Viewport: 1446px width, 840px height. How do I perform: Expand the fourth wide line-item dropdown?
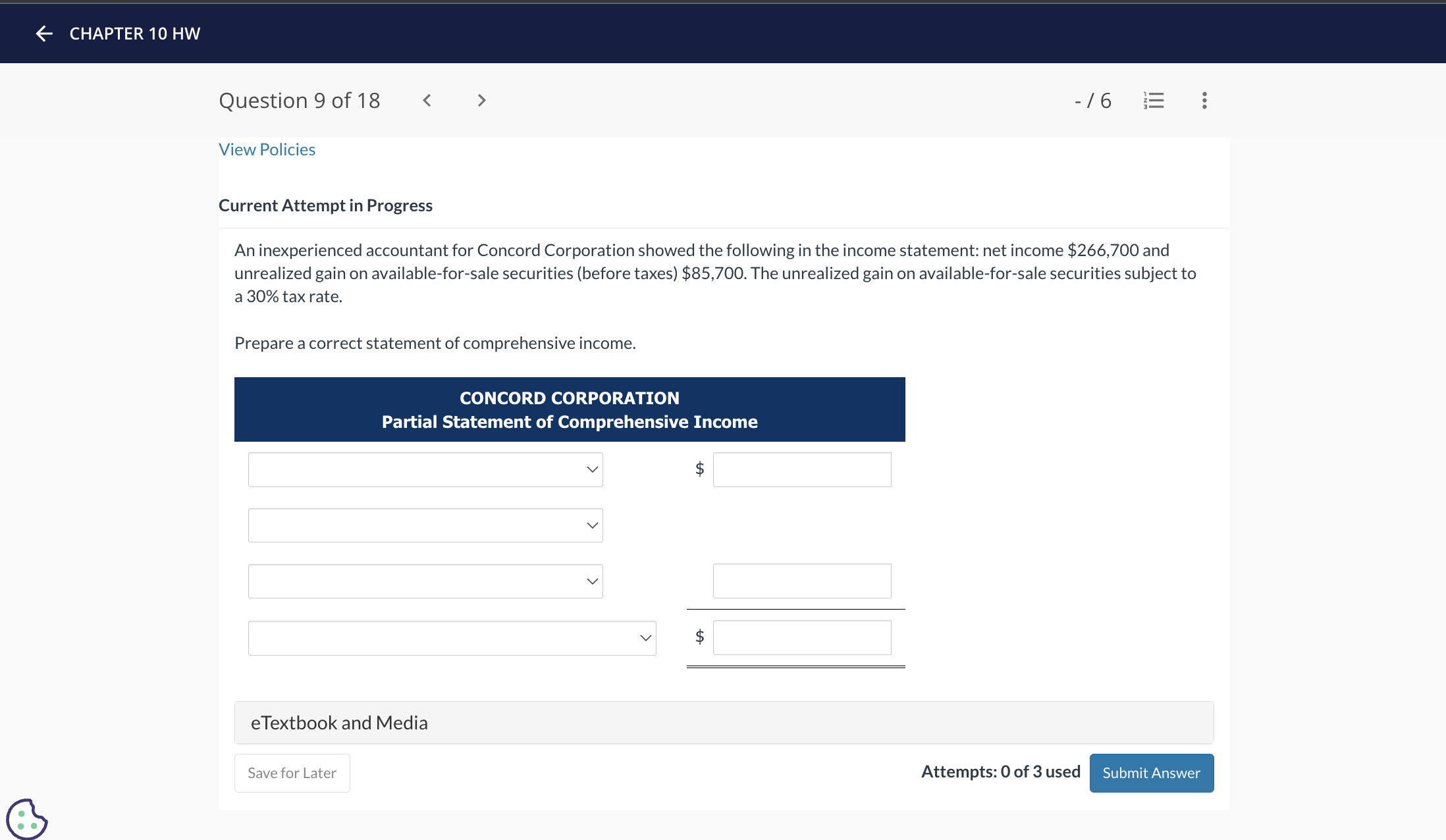(x=452, y=638)
